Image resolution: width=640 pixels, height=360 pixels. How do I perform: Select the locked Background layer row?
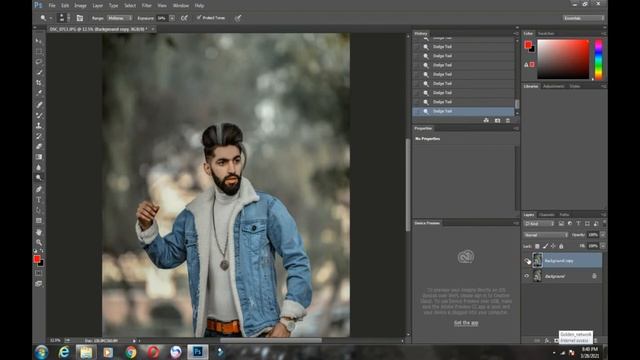coord(562,276)
